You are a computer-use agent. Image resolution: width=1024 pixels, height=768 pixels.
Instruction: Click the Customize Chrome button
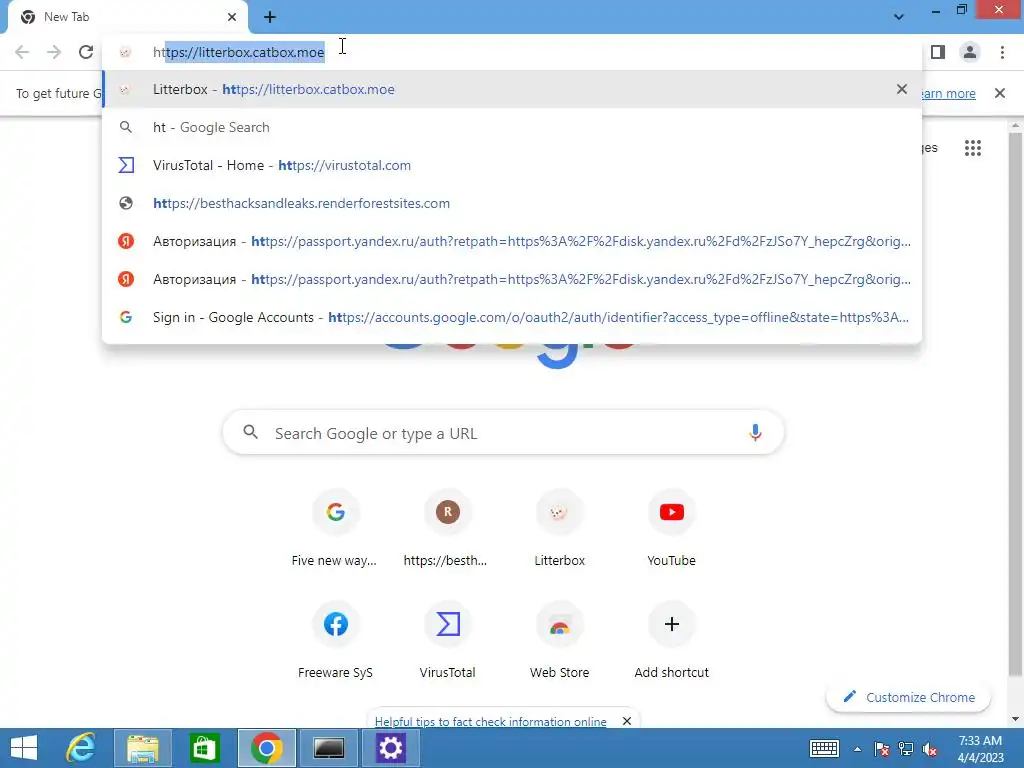(908, 697)
